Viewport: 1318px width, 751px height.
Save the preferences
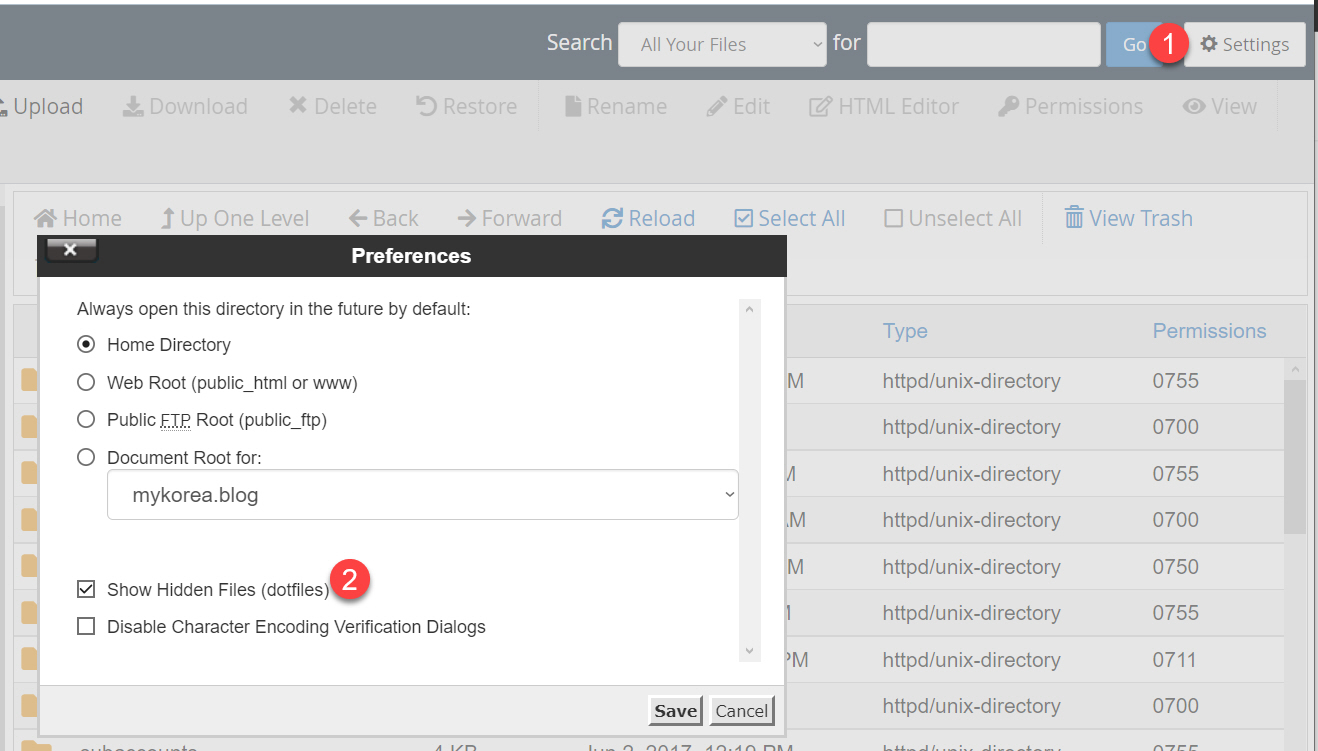pos(675,711)
